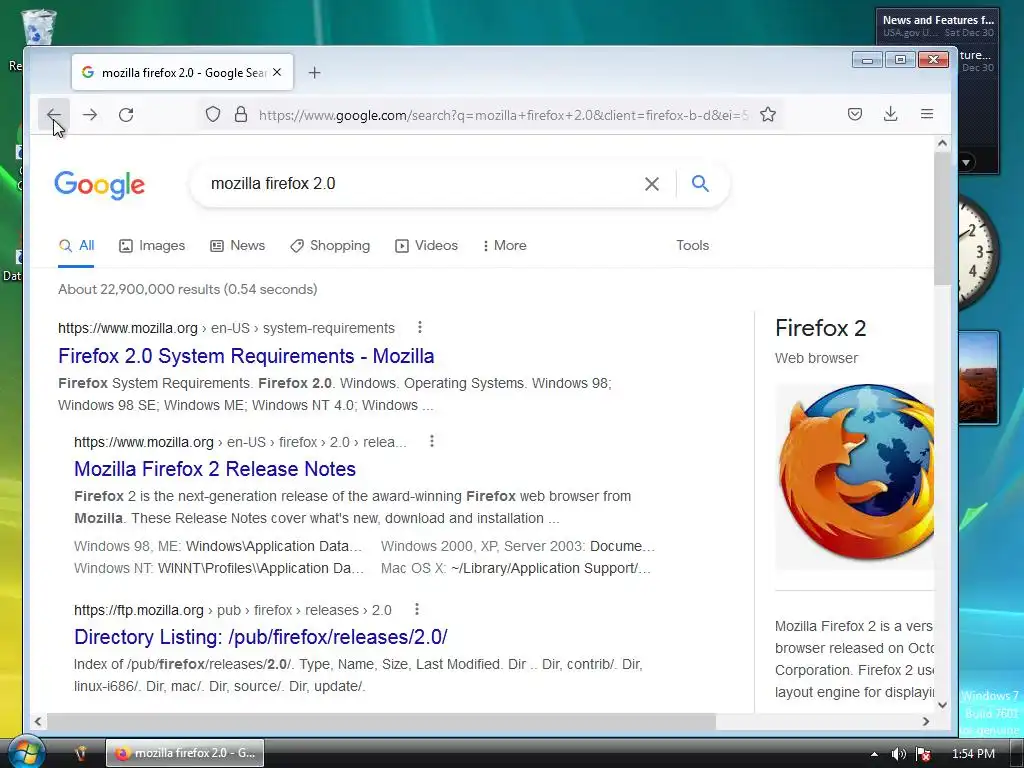Click the blue Google search magnifier icon
The width and height of the screenshot is (1024, 768).
[x=700, y=184]
